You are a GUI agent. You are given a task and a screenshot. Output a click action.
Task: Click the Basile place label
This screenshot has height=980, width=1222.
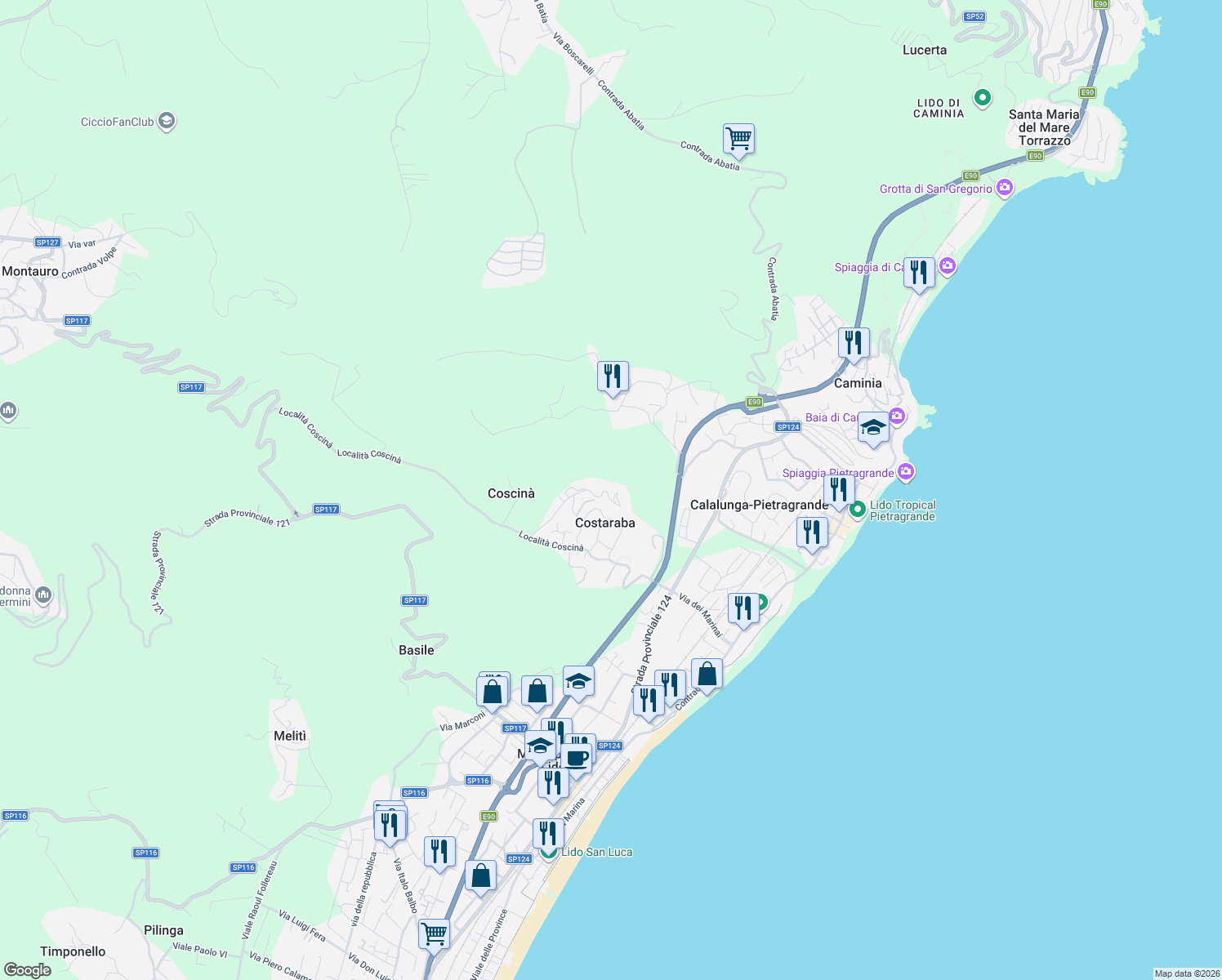417,650
